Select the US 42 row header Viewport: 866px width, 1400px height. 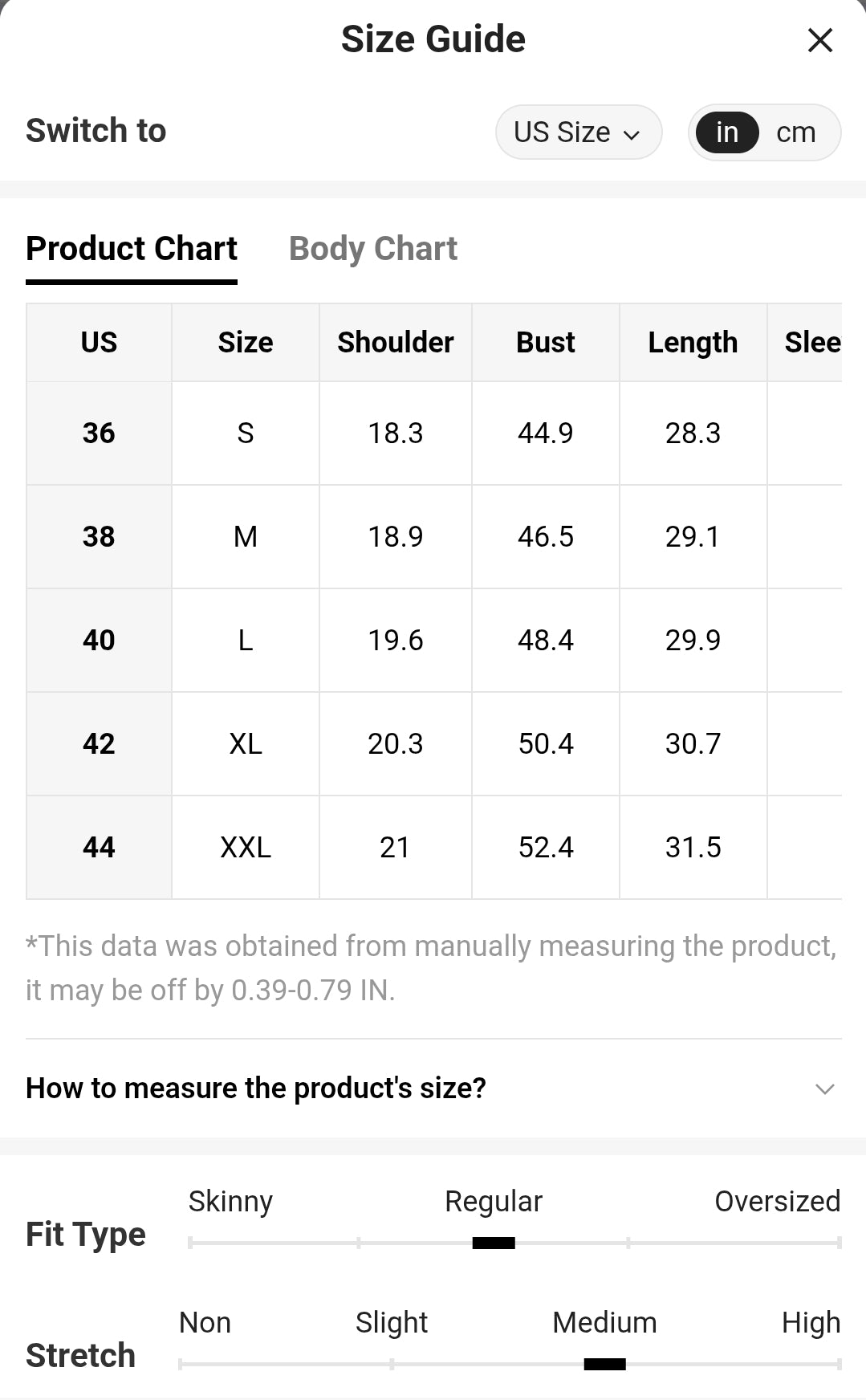(x=99, y=744)
